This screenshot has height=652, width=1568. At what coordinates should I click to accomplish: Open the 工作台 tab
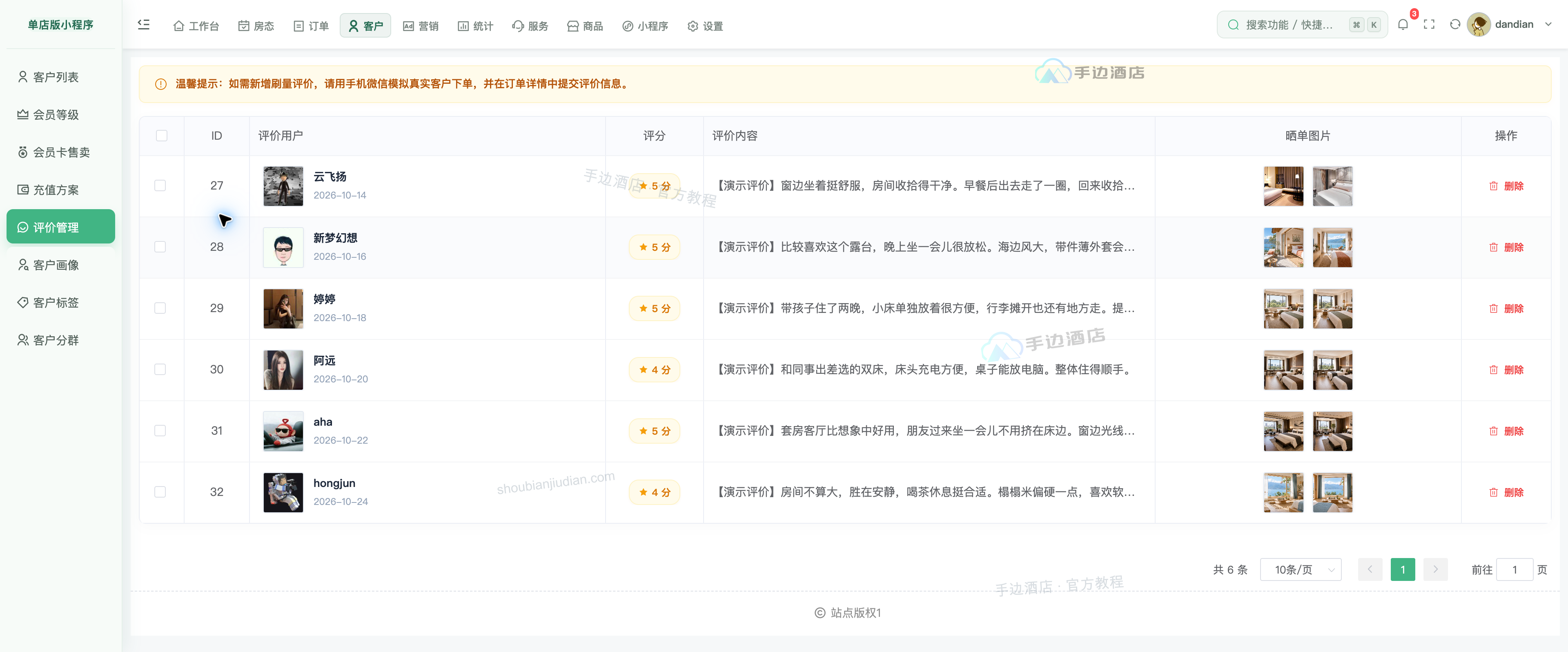tap(196, 26)
